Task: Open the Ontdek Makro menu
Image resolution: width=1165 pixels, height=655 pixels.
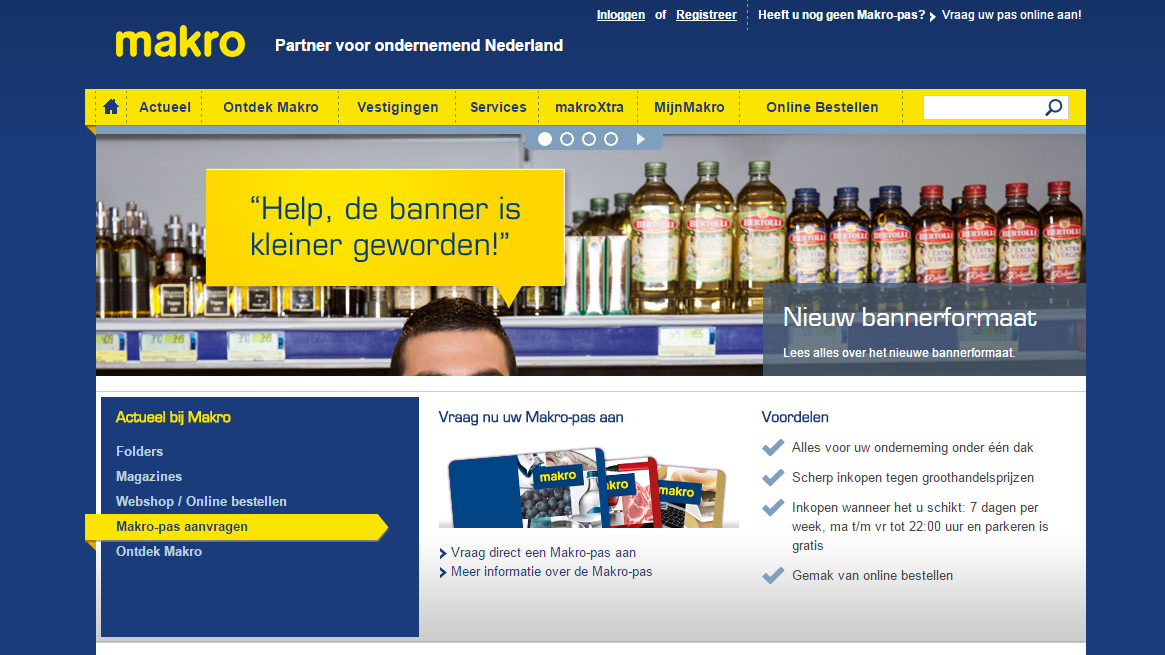Action: click(x=270, y=107)
